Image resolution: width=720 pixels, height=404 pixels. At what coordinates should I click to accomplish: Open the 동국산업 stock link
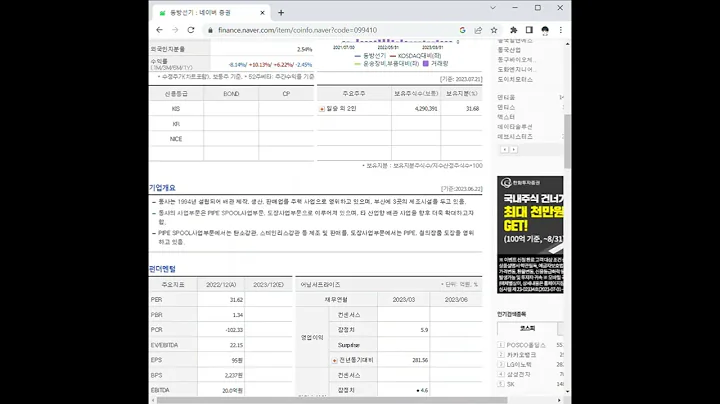tap(509, 50)
